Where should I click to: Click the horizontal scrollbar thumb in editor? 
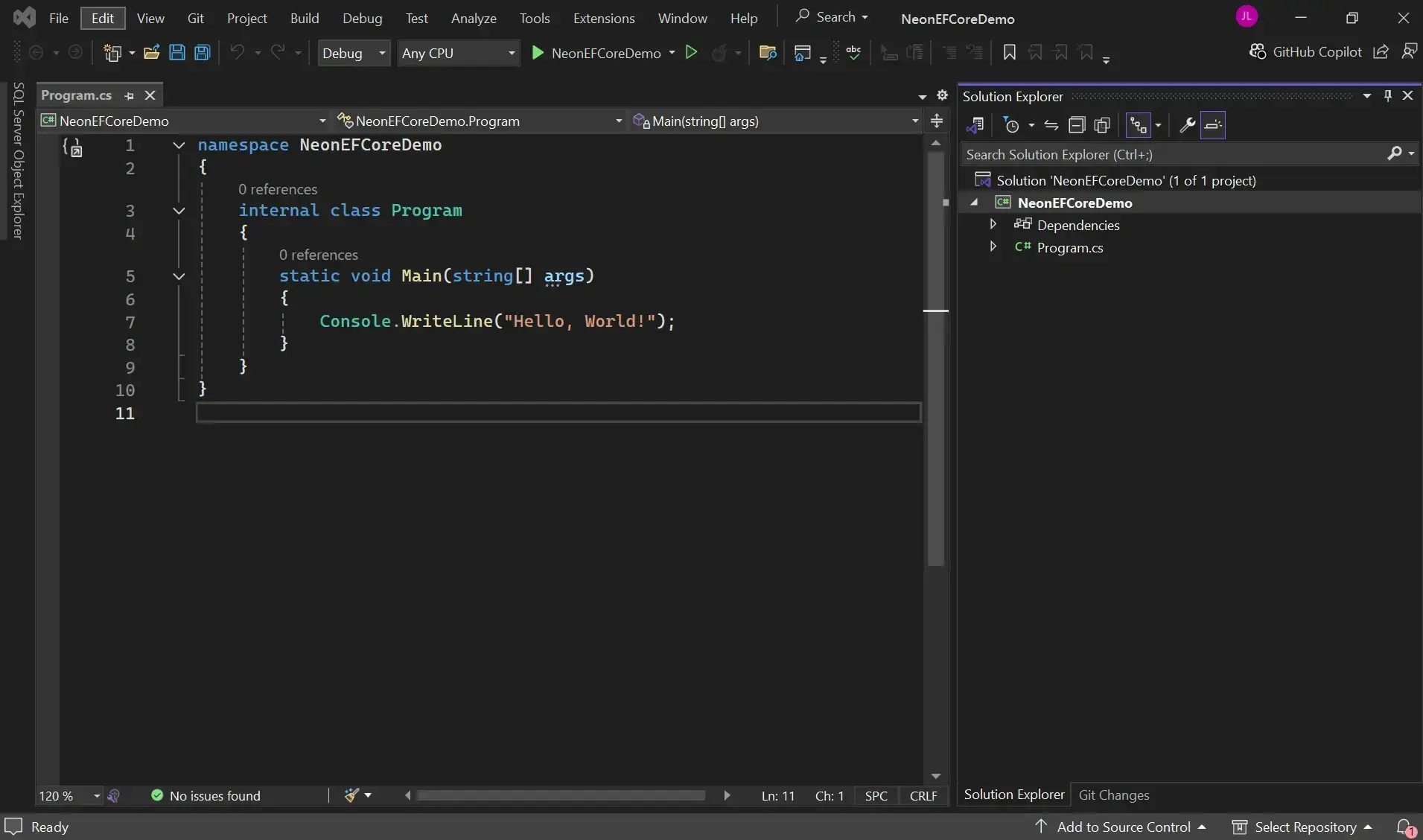point(561,795)
